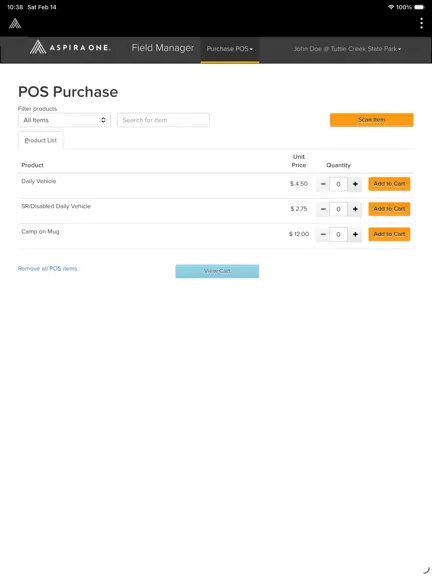
Task: Increase SR/Disabled Daily Vehicle quantity
Action: click(x=355, y=209)
